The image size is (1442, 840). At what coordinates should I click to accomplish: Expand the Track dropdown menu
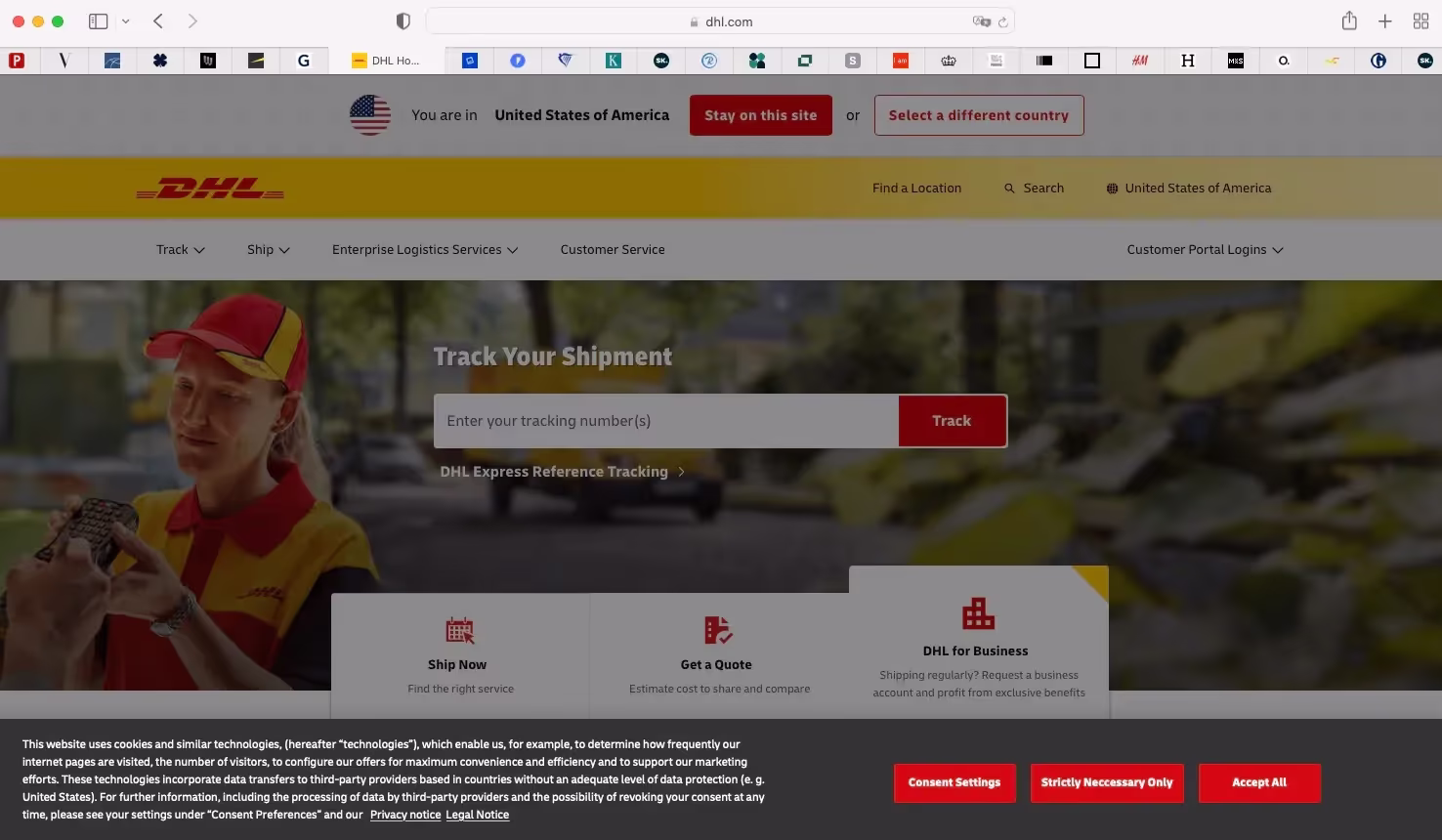coord(181,250)
